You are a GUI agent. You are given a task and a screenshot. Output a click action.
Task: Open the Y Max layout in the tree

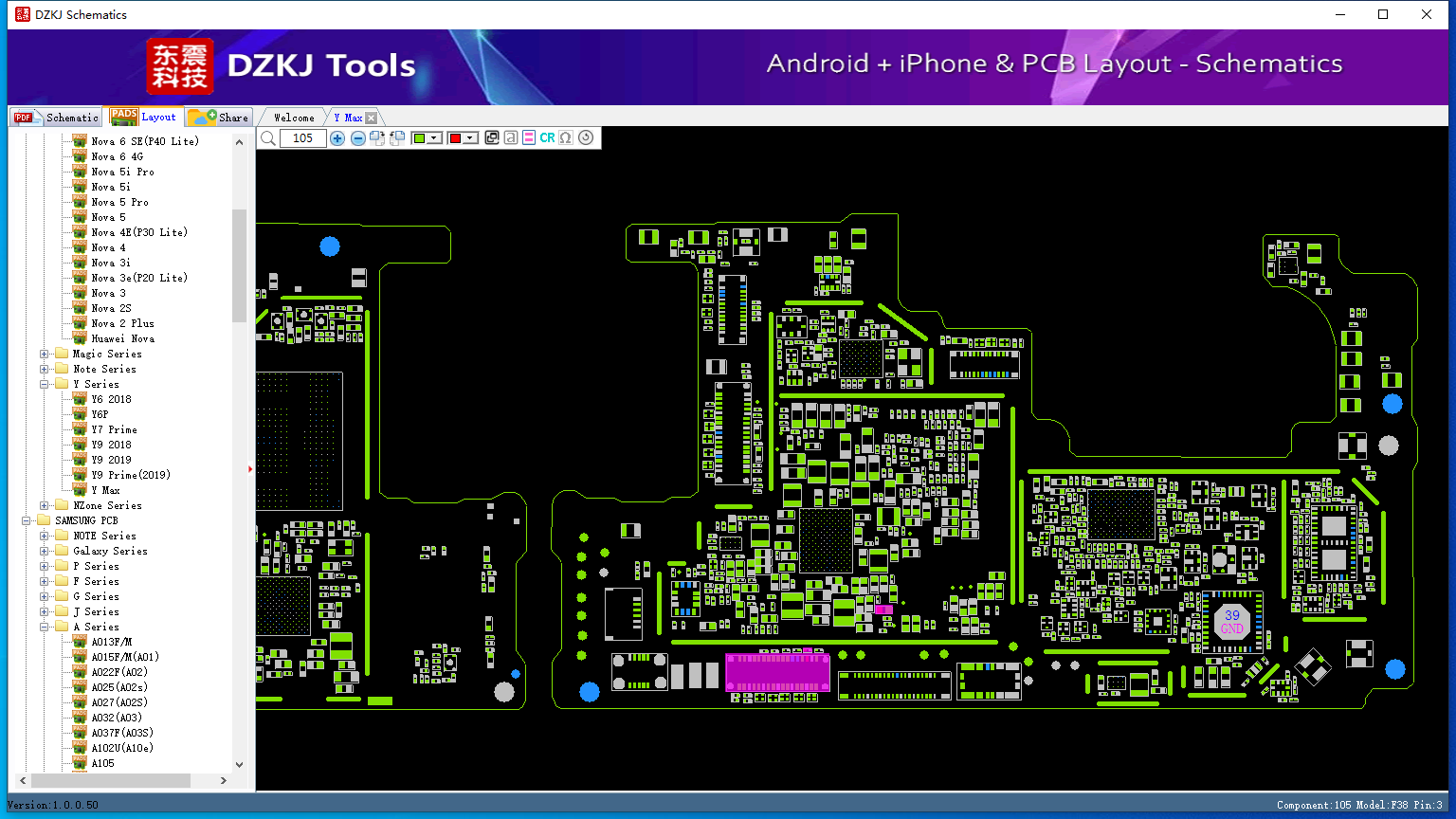[105, 490]
